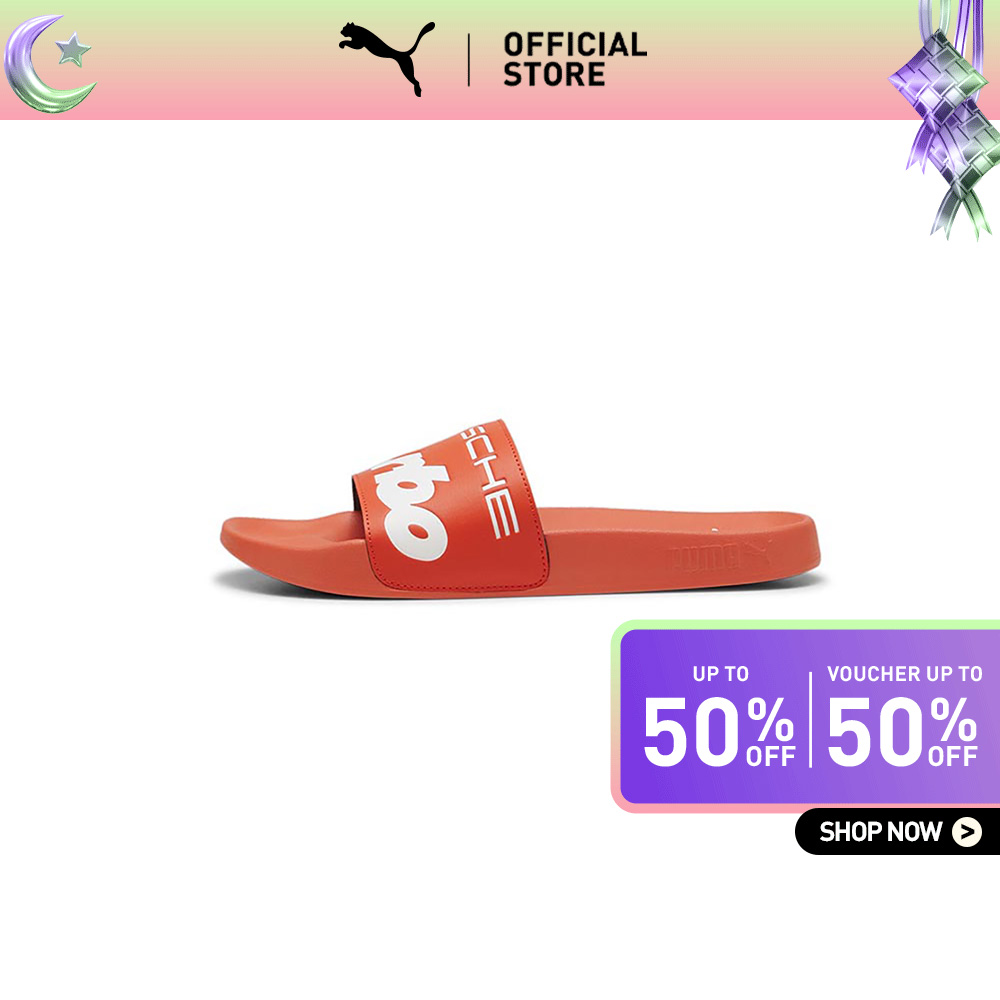Click the Puma leaping cat logo
Image resolution: width=1000 pixels, height=1000 pixels.
[386, 58]
